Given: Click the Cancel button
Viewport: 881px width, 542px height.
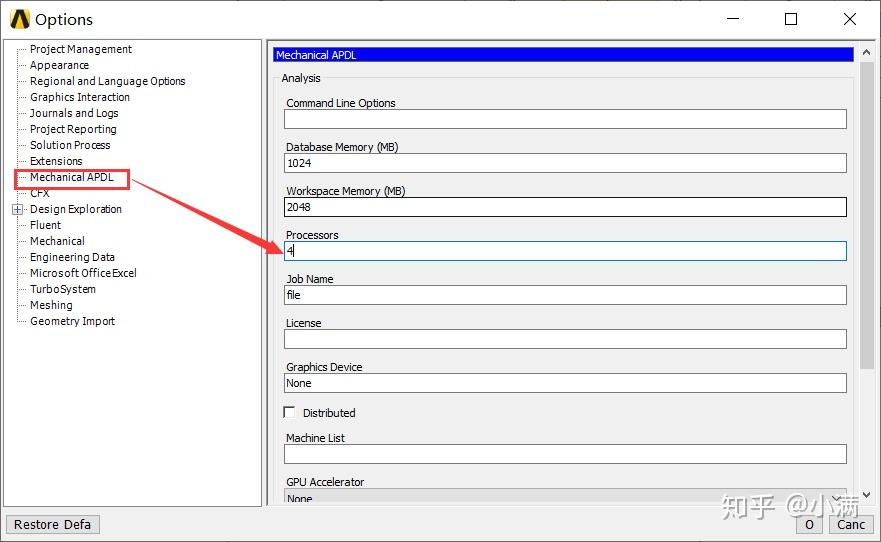Looking at the screenshot, I should (x=851, y=525).
